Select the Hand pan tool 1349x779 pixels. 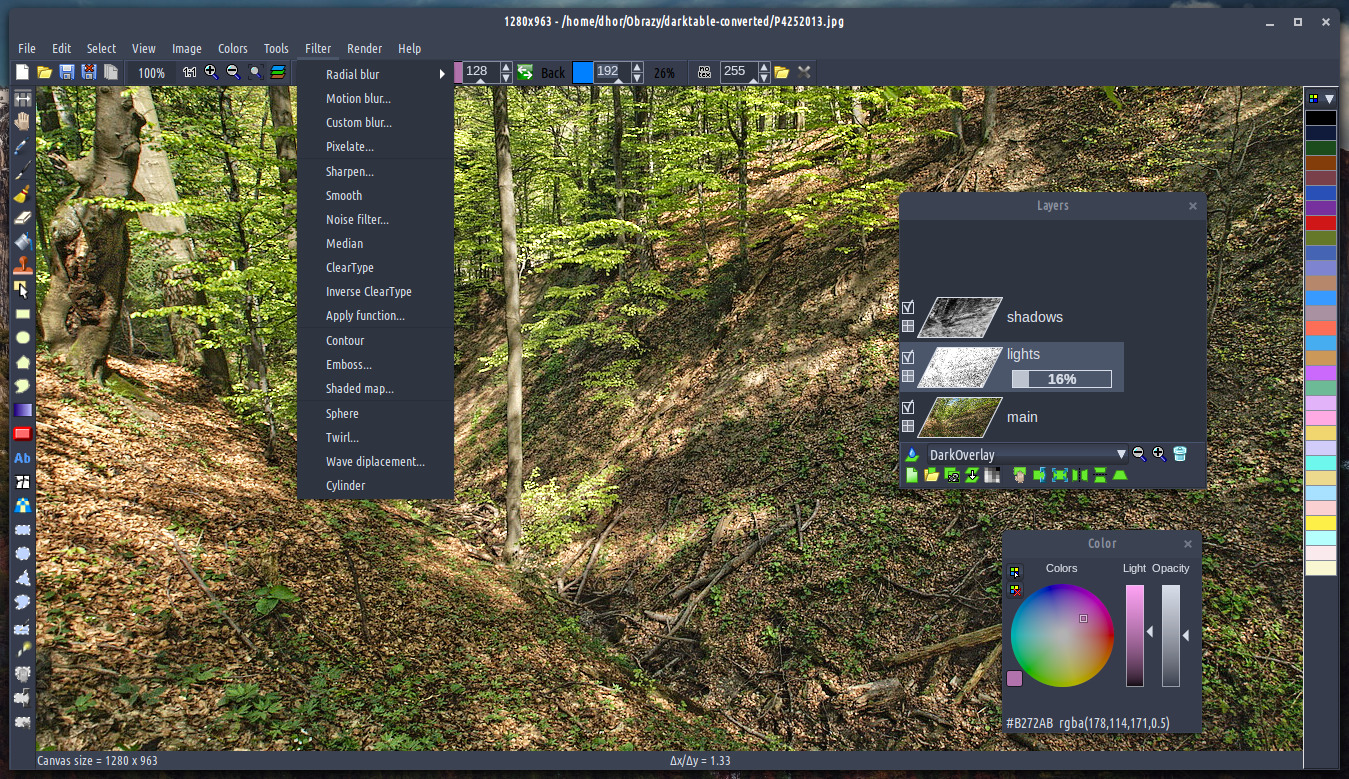pyautogui.click(x=22, y=122)
